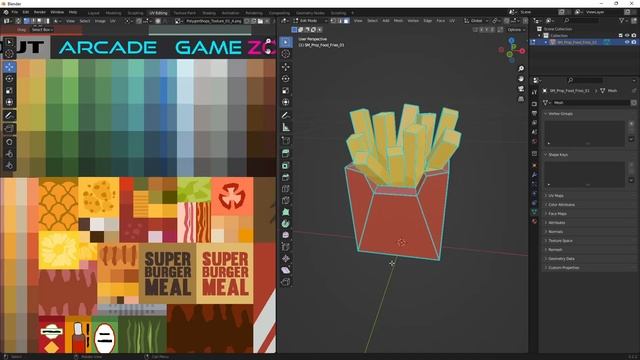
Task: Select the Edge Slide tool
Action: tap(286, 247)
